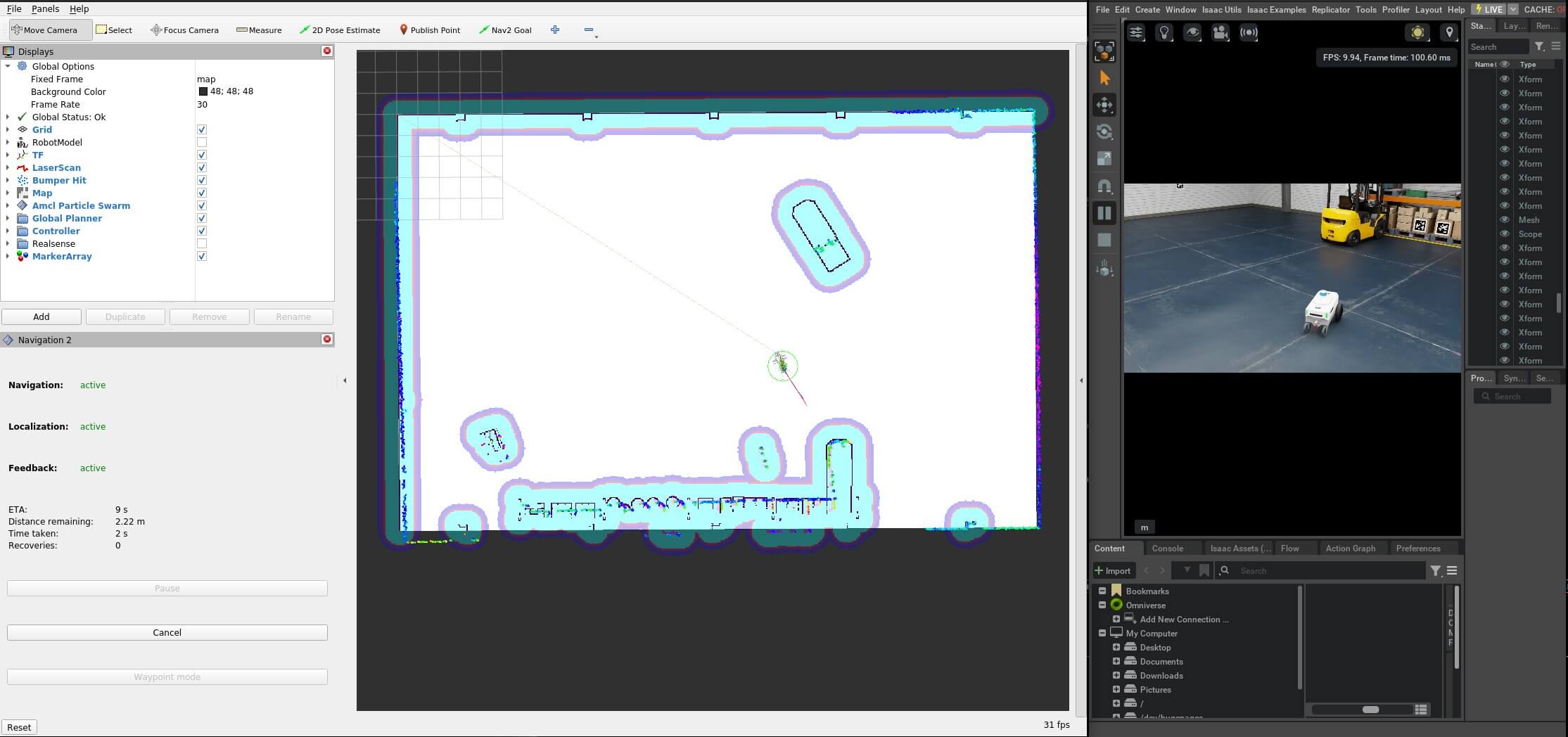The width and height of the screenshot is (1568, 737).
Task: Collapse the Global Options section
Action: click(x=8, y=66)
